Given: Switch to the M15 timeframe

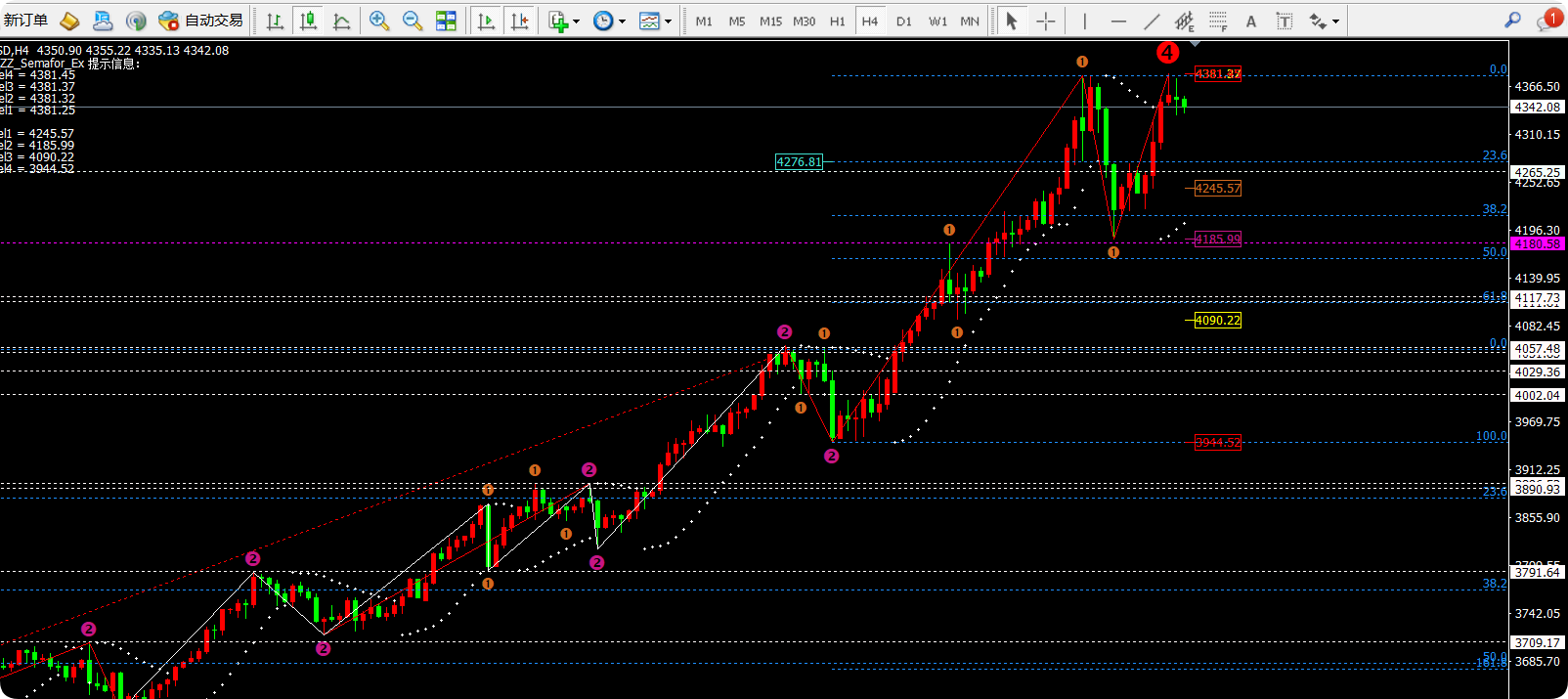Looking at the screenshot, I should (x=770, y=21).
